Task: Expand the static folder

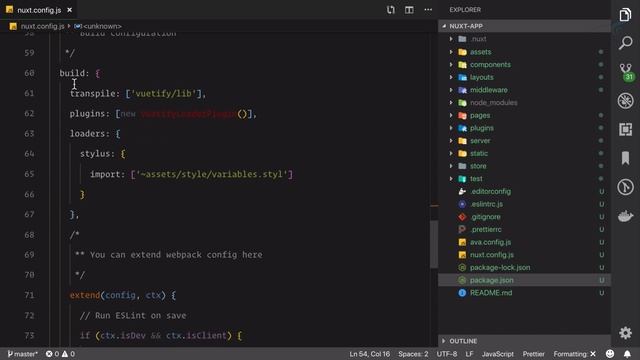Action: 524,153
